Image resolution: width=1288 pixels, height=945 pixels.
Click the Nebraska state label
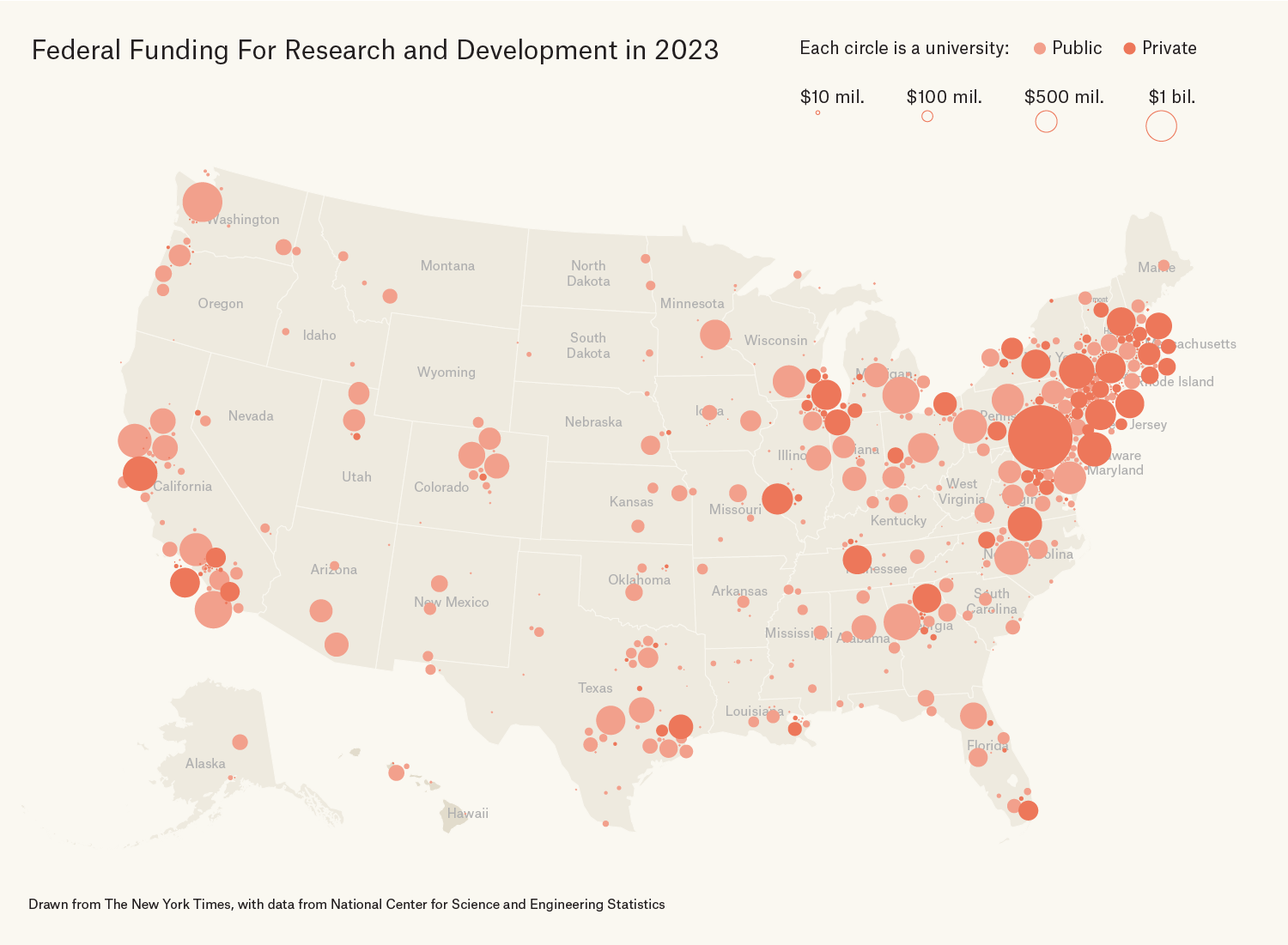point(593,421)
